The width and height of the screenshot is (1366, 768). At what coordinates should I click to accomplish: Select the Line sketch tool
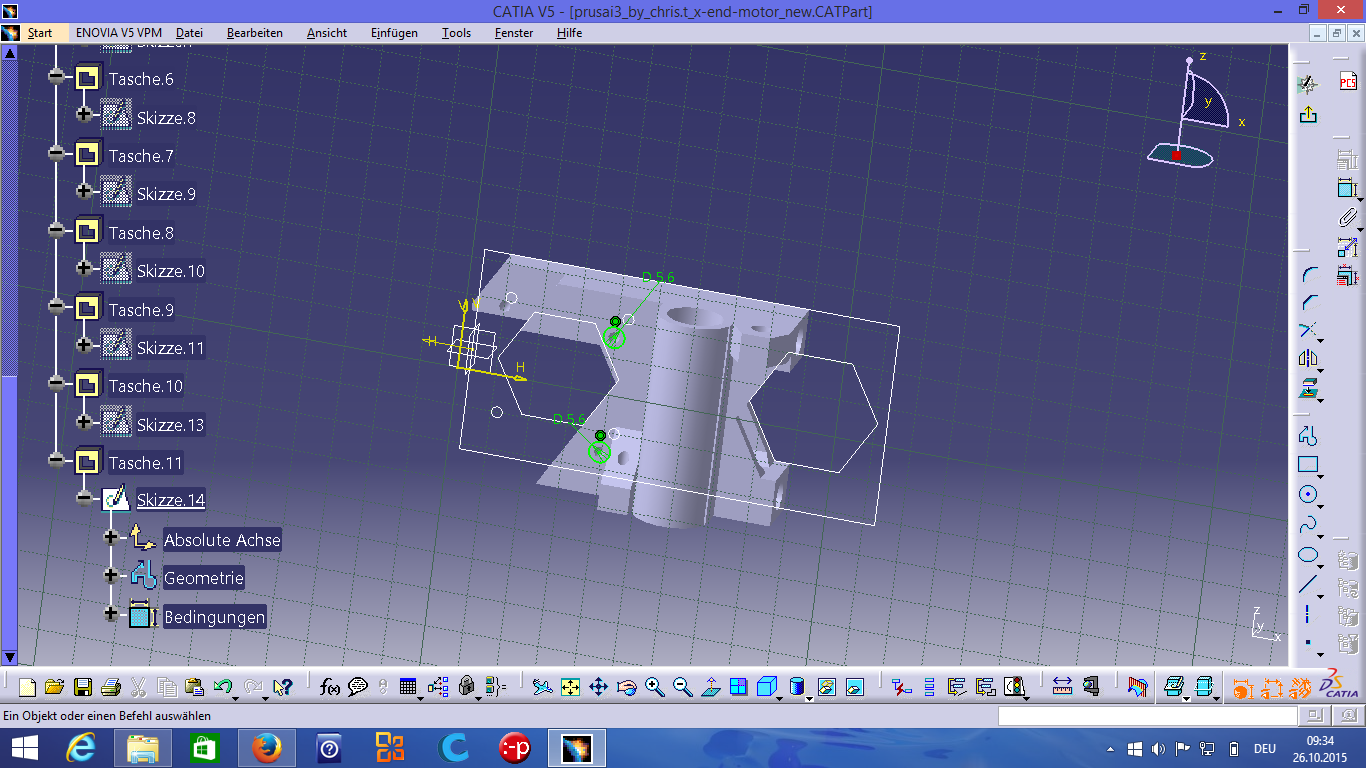click(1308, 584)
